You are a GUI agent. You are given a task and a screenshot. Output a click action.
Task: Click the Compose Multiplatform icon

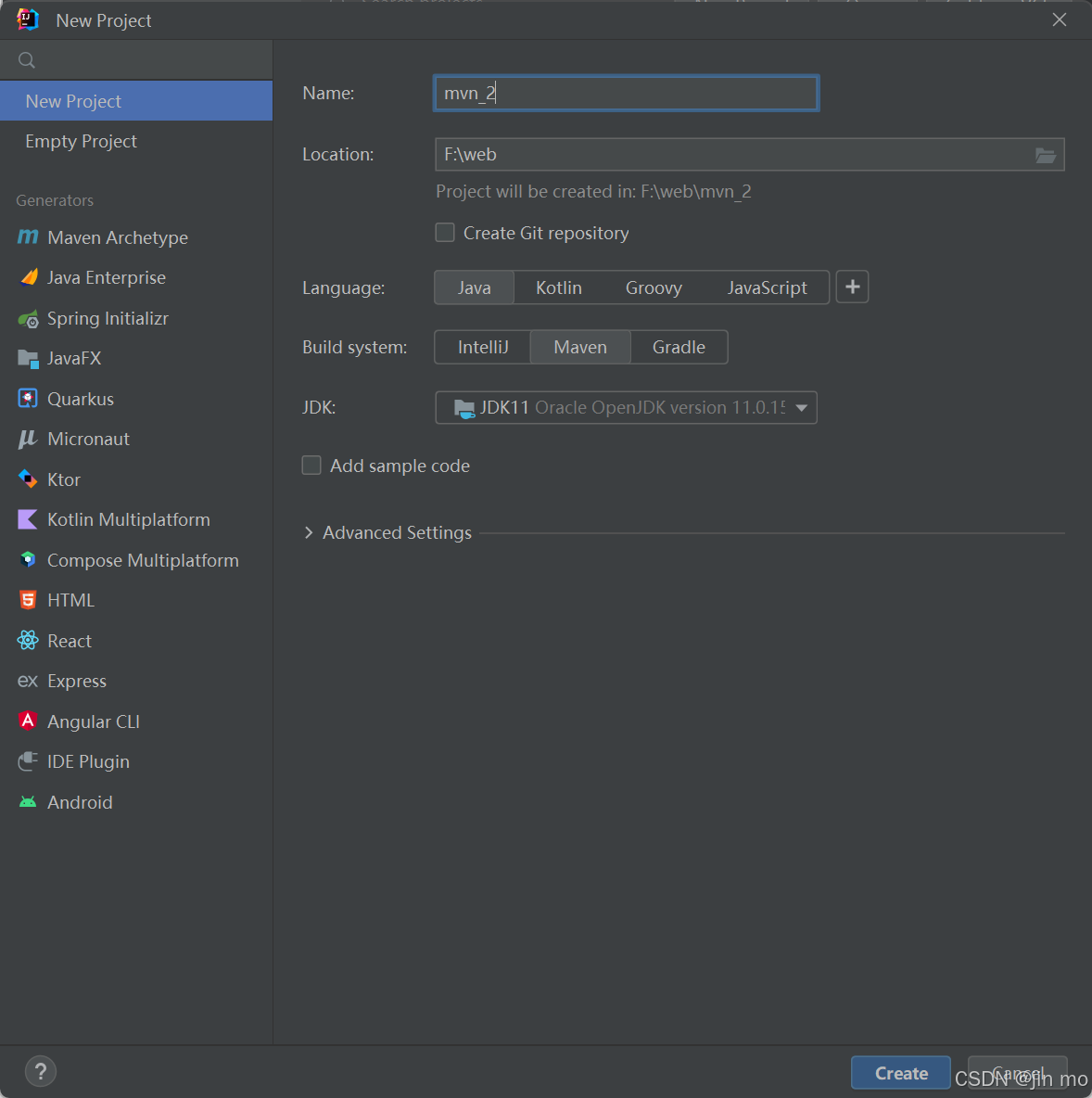pyautogui.click(x=27, y=559)
